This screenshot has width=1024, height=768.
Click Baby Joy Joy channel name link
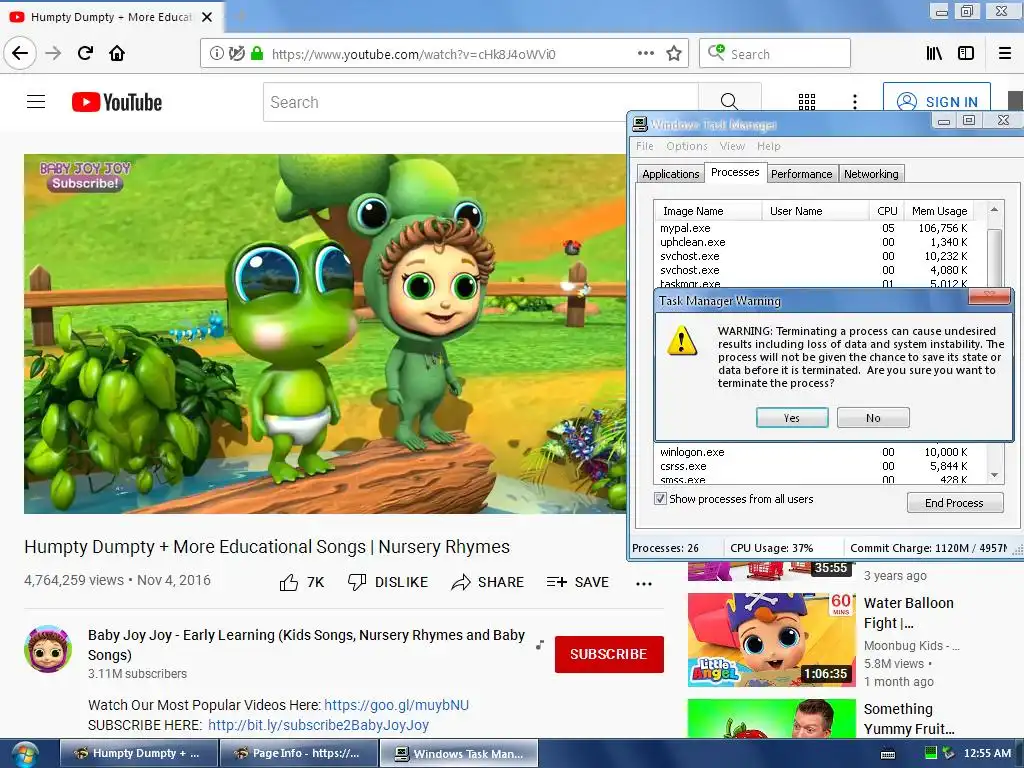pos(306,645)
